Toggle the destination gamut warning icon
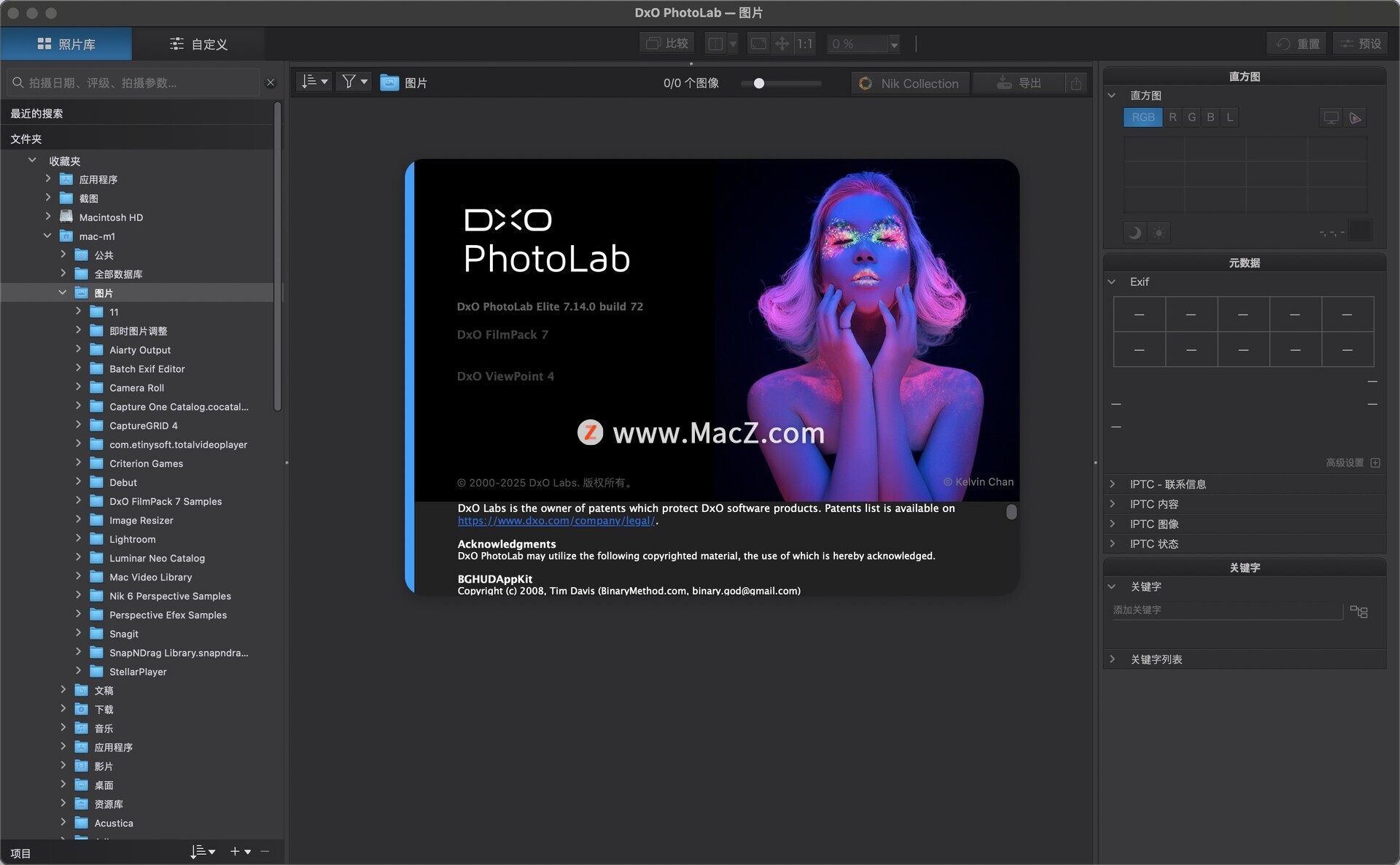The width and height of the screenshot is (1400, 865). tap(1356, 118)
